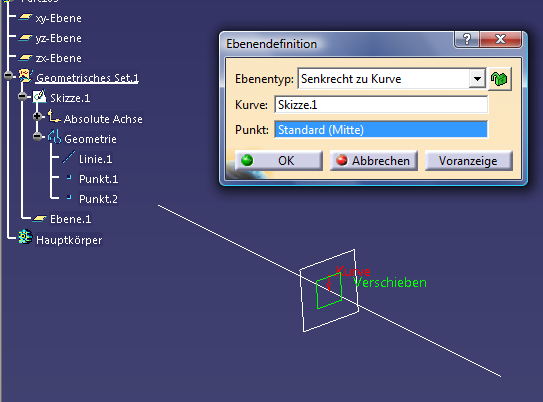Viewport: 543px width, 402px height.
Task: Click the Kurve input field
Action: [381, 105]
